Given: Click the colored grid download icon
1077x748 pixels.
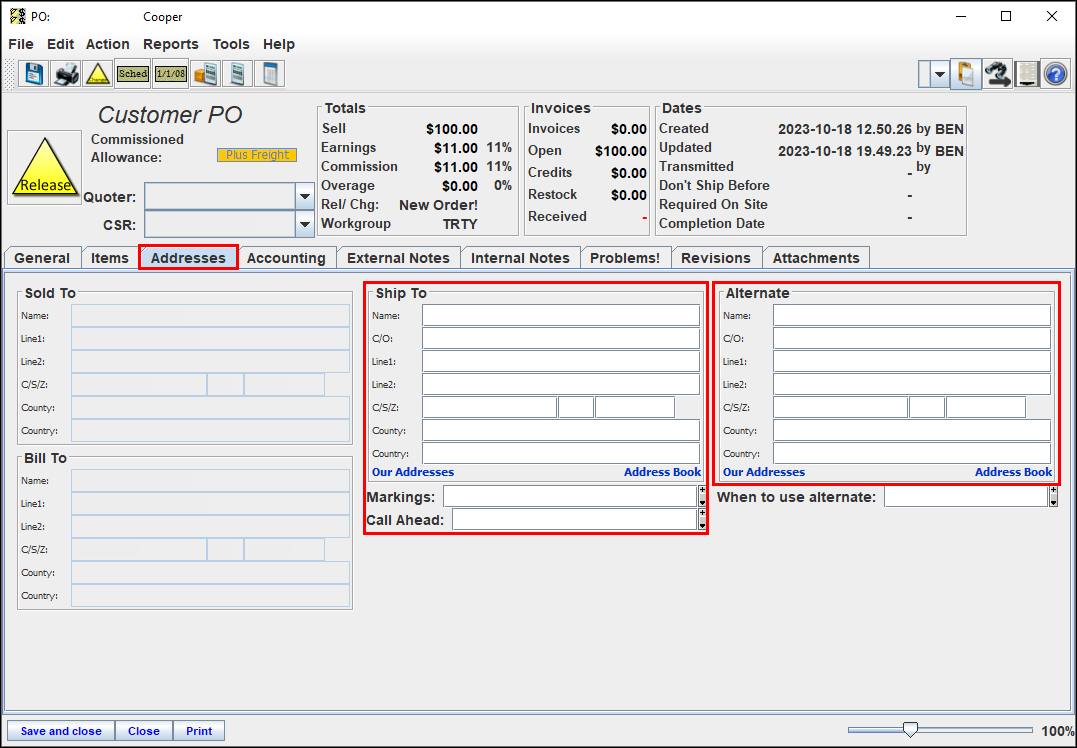Looking at the screenshot, I should 1026,73.
